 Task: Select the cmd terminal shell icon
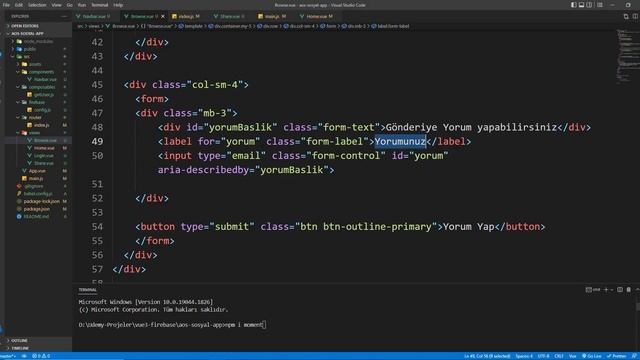coord(593,290)
